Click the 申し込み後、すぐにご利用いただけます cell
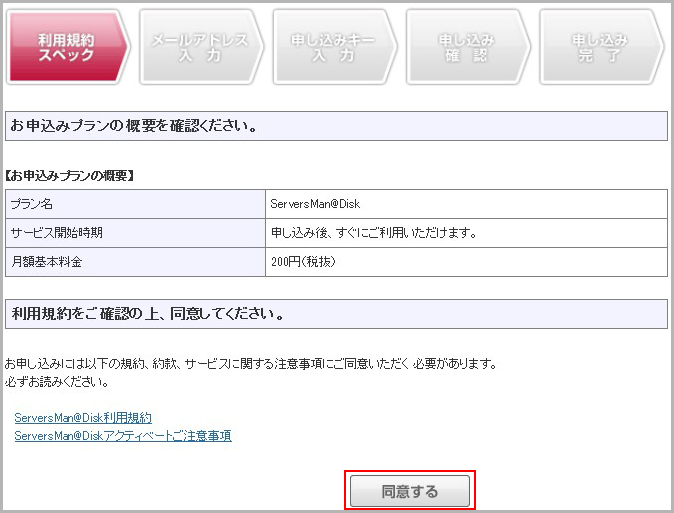 click(x=374, y=233)
